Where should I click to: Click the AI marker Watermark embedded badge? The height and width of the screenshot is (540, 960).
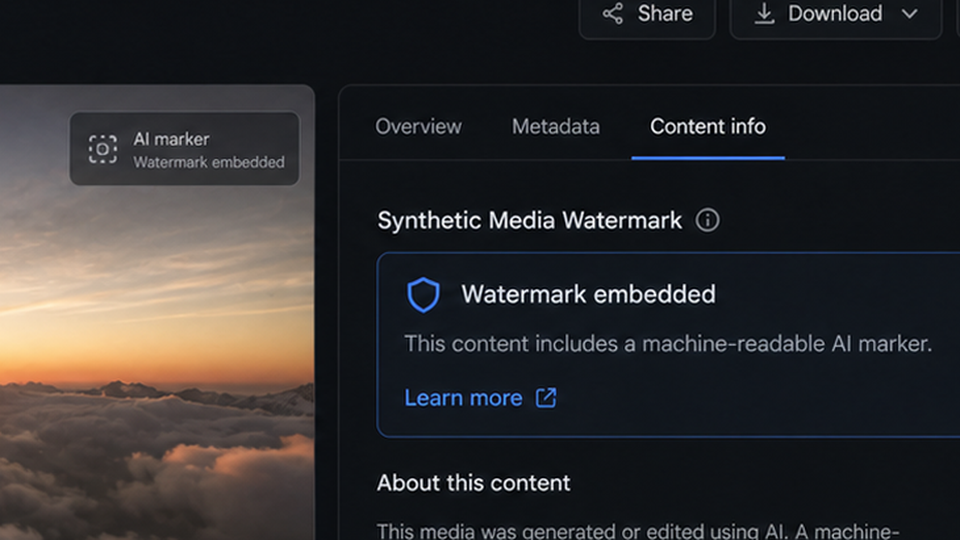click(184, 149)
